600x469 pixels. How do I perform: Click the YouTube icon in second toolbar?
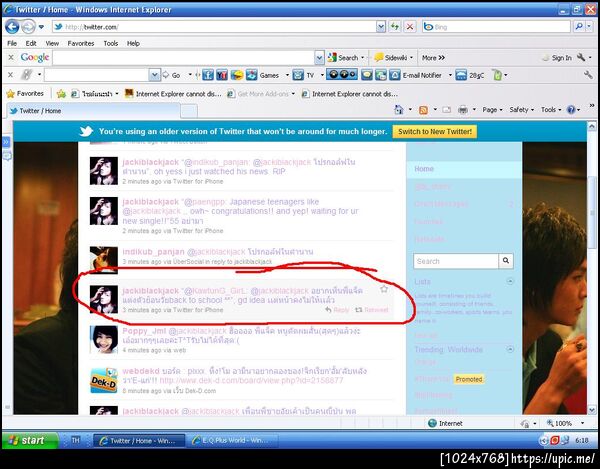pyautogui.click(x=222, y=75)
